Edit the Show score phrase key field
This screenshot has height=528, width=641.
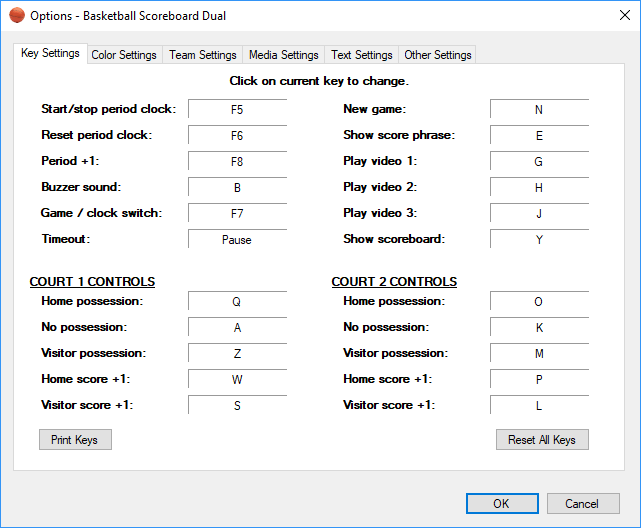click(539, 135)
